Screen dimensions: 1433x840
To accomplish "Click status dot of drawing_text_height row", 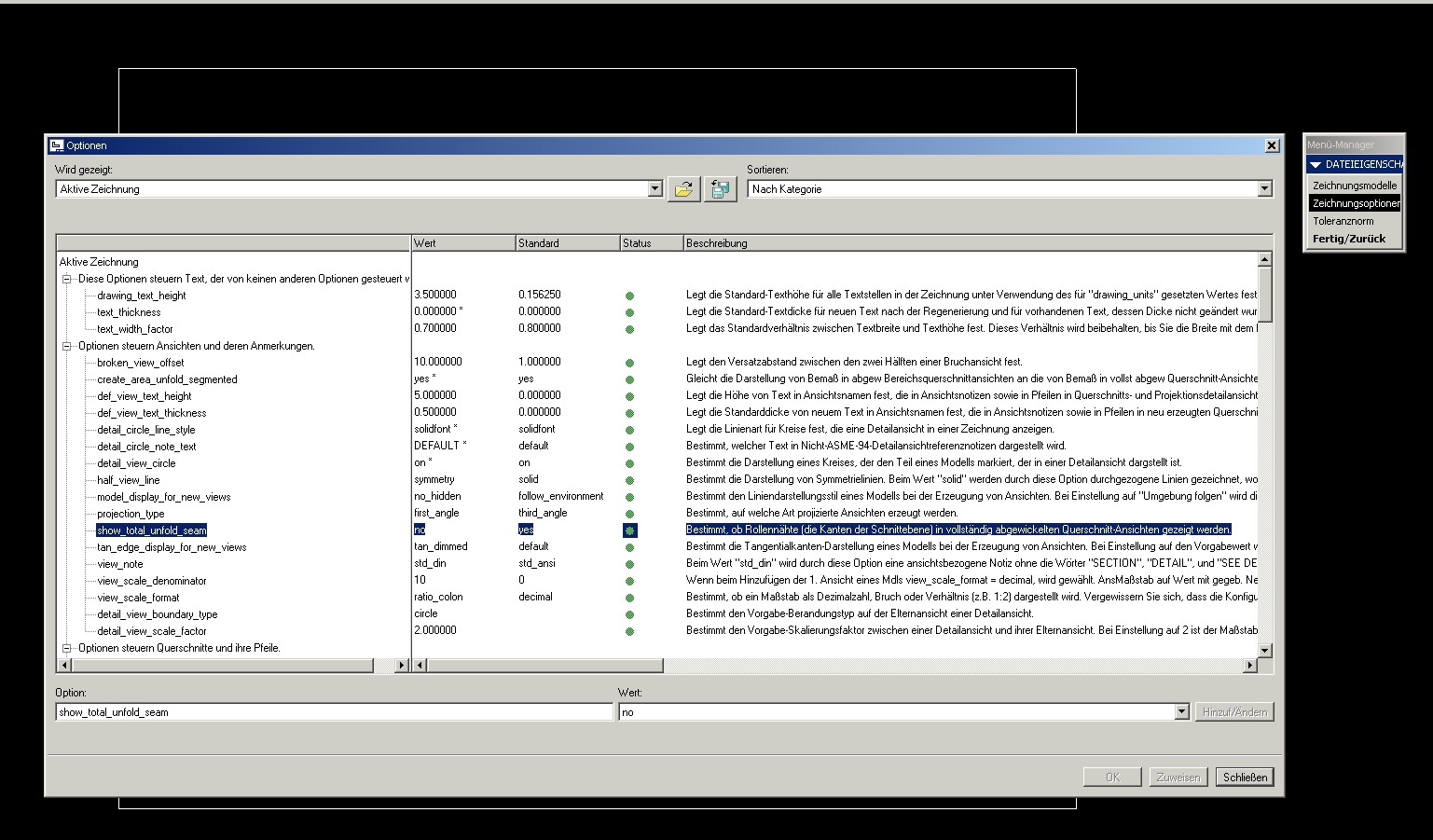I will click(x=630, y=296).
